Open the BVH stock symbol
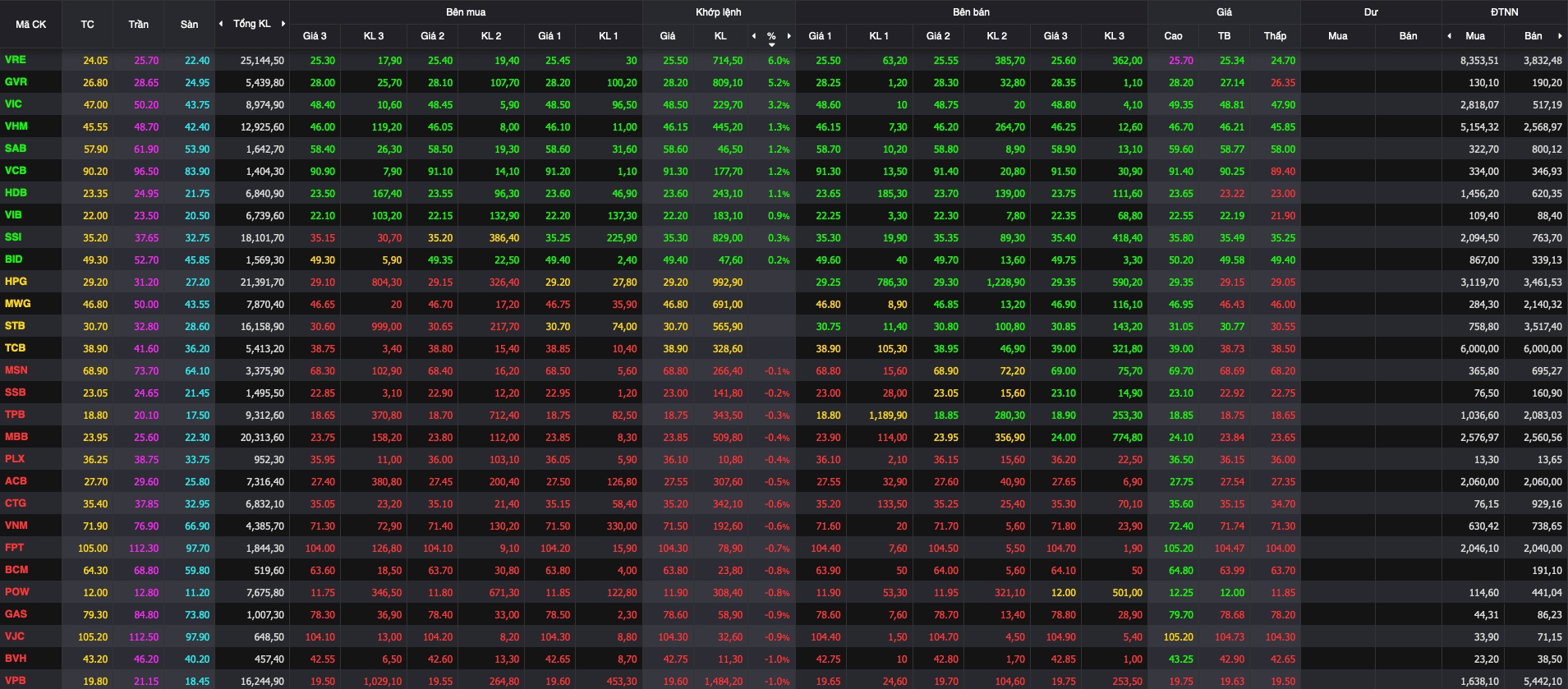This screenshot has width=1568, height=689. [16, 659]
